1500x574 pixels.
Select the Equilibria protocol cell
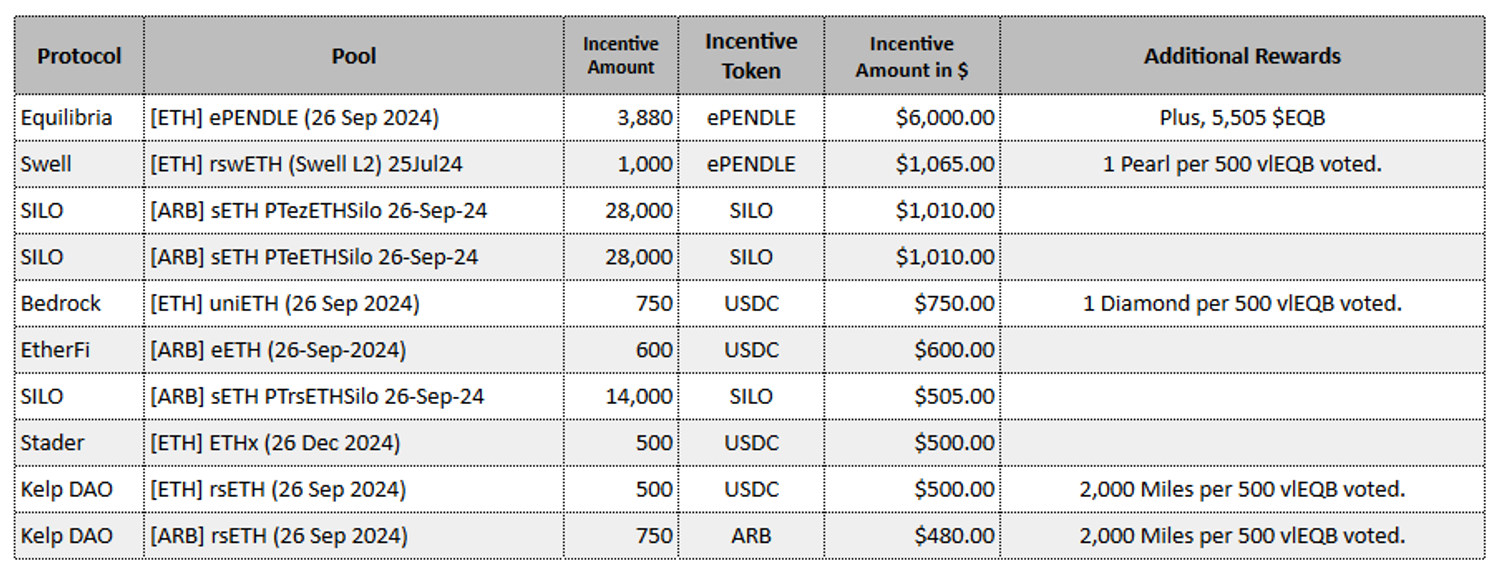(x=67, y=118)
